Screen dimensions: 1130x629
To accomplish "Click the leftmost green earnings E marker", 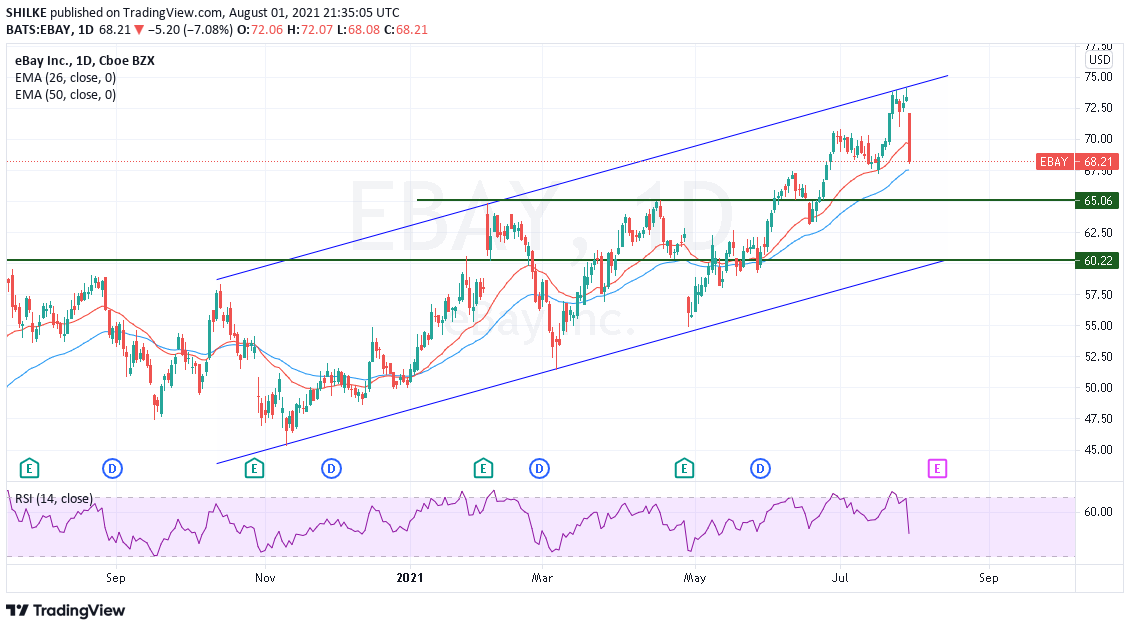I will (30, 469).
